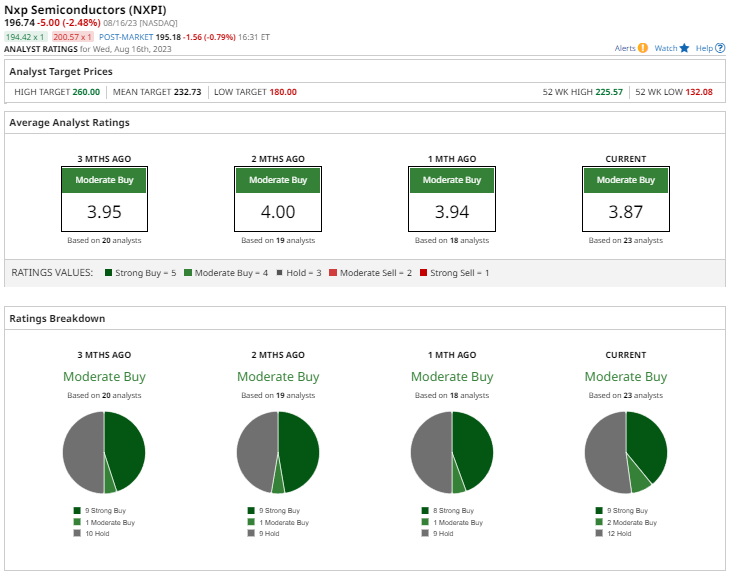This screenshot has height=581, width=731.
Task: Click the 3 Mths Ago Moderate Buy badge
Action: click(x=104, y=180)
